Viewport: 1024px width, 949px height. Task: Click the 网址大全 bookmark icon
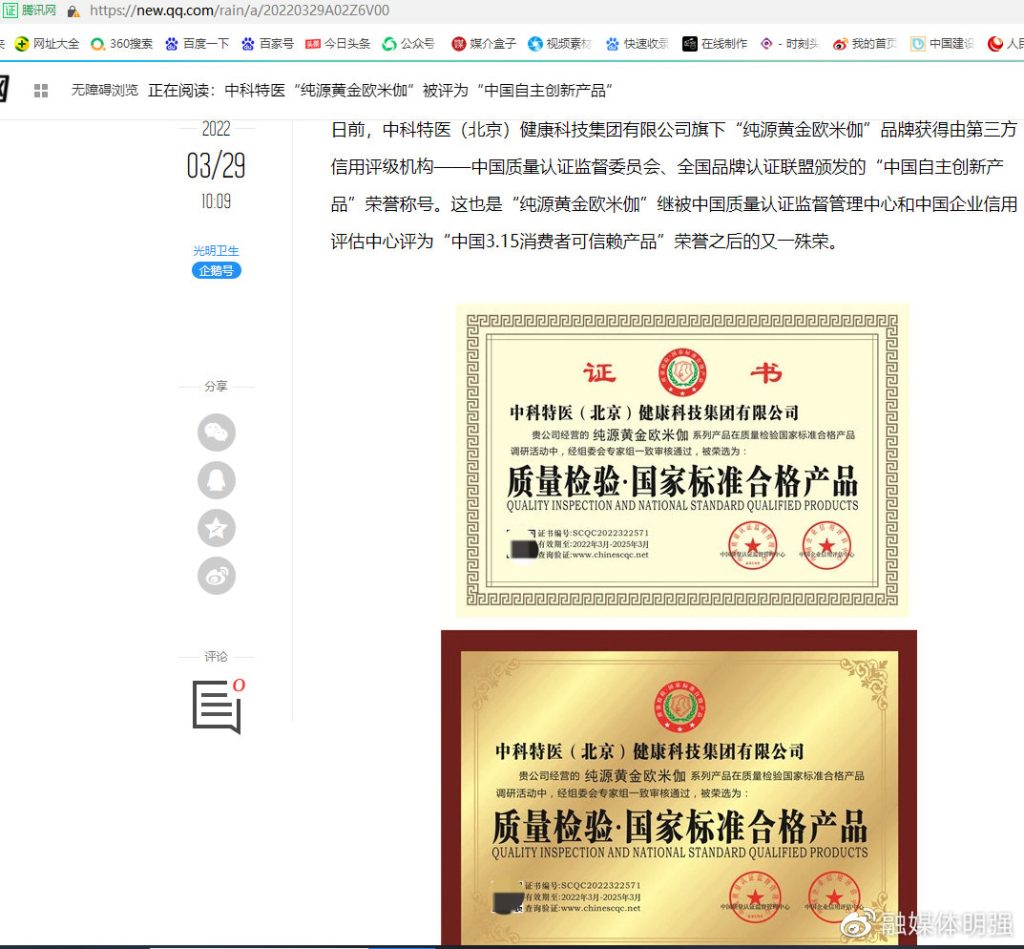click(22, 44)
